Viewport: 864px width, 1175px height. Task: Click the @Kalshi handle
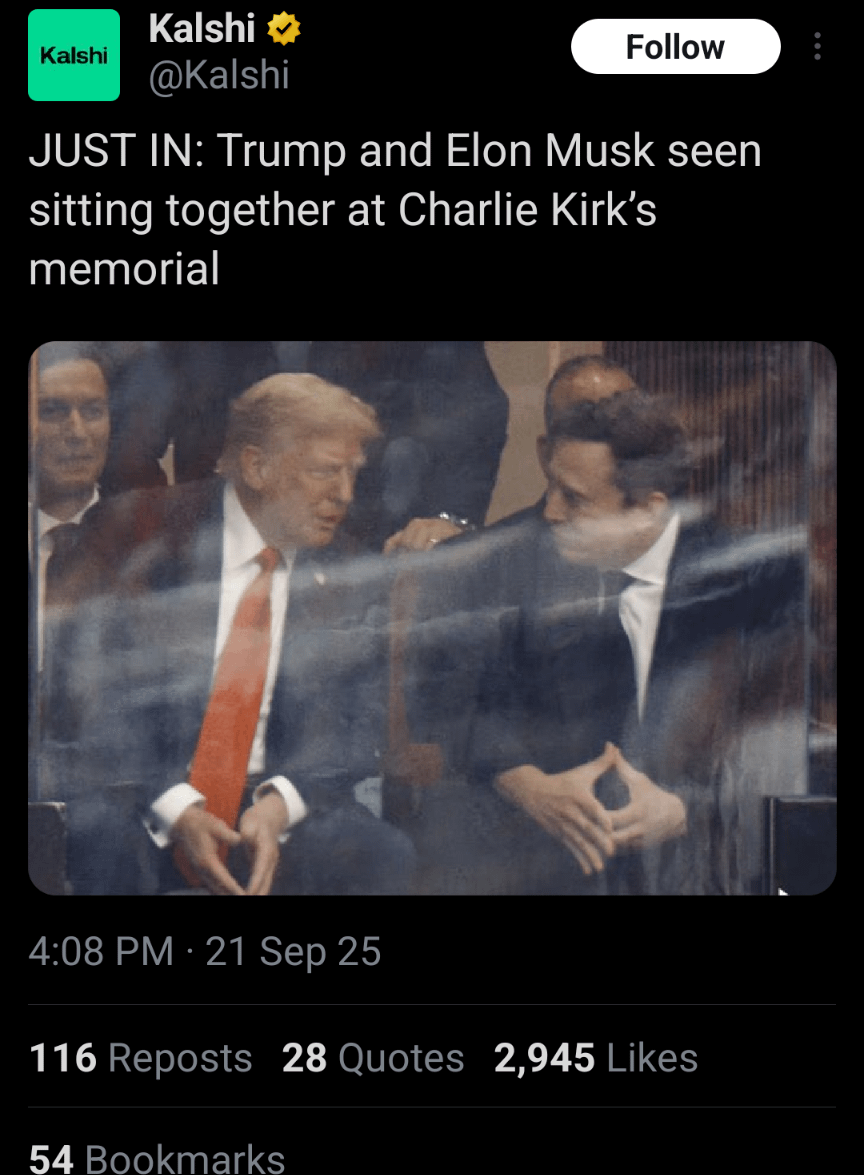[x=219, y=75]
